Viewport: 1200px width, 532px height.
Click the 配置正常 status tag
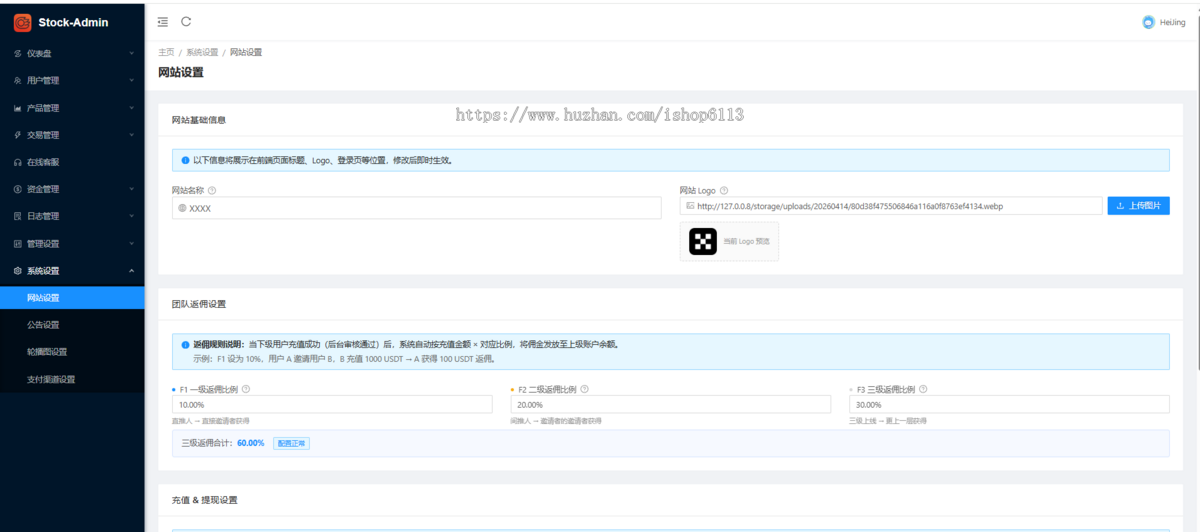click(x=291, y=443)
